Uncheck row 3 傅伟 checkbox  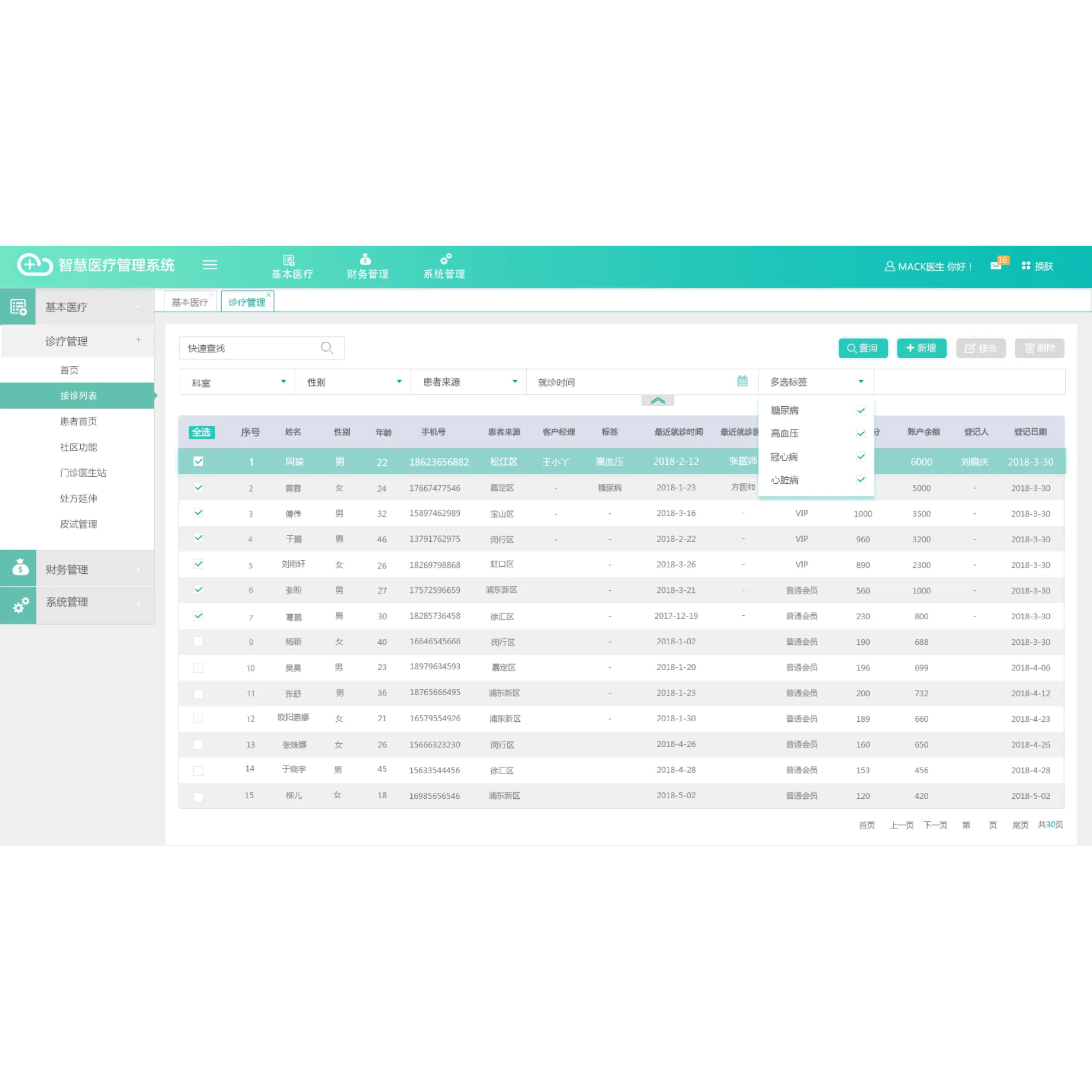[x=198, y=513]
